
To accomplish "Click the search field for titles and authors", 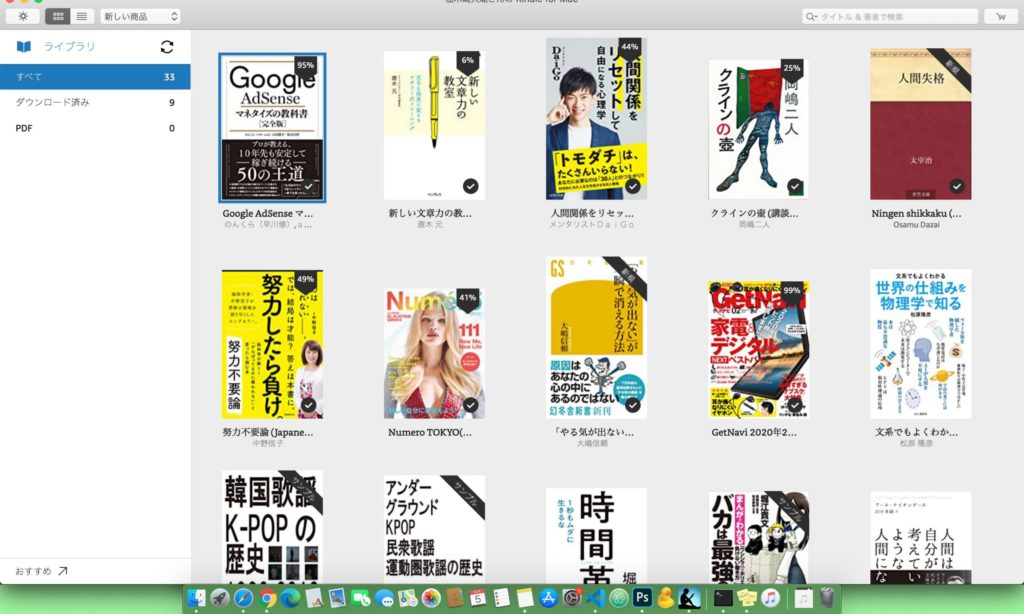I will pos(890,16).
